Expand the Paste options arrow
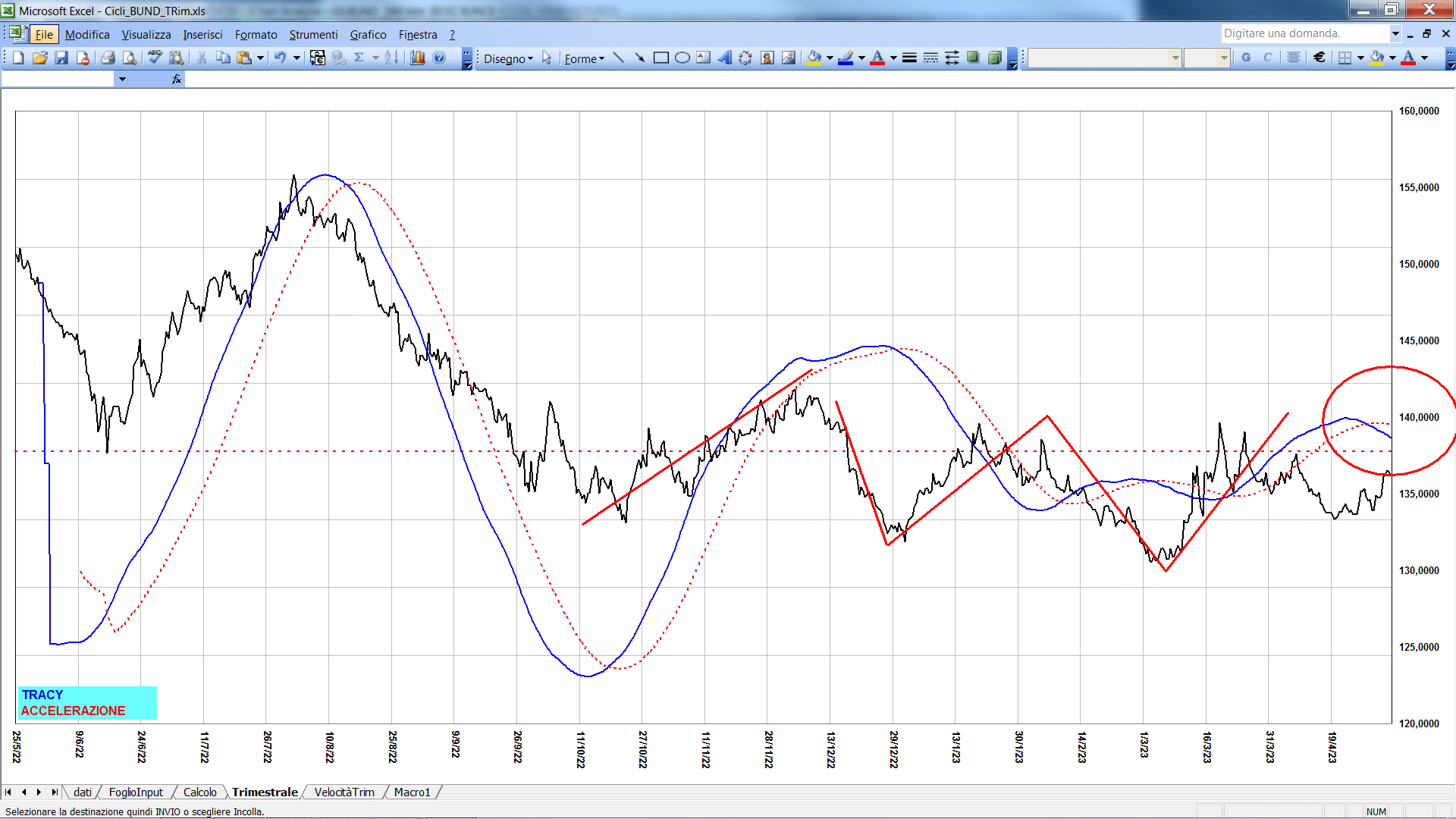The width and height of the screenshot is (1456, 819). 260,58
